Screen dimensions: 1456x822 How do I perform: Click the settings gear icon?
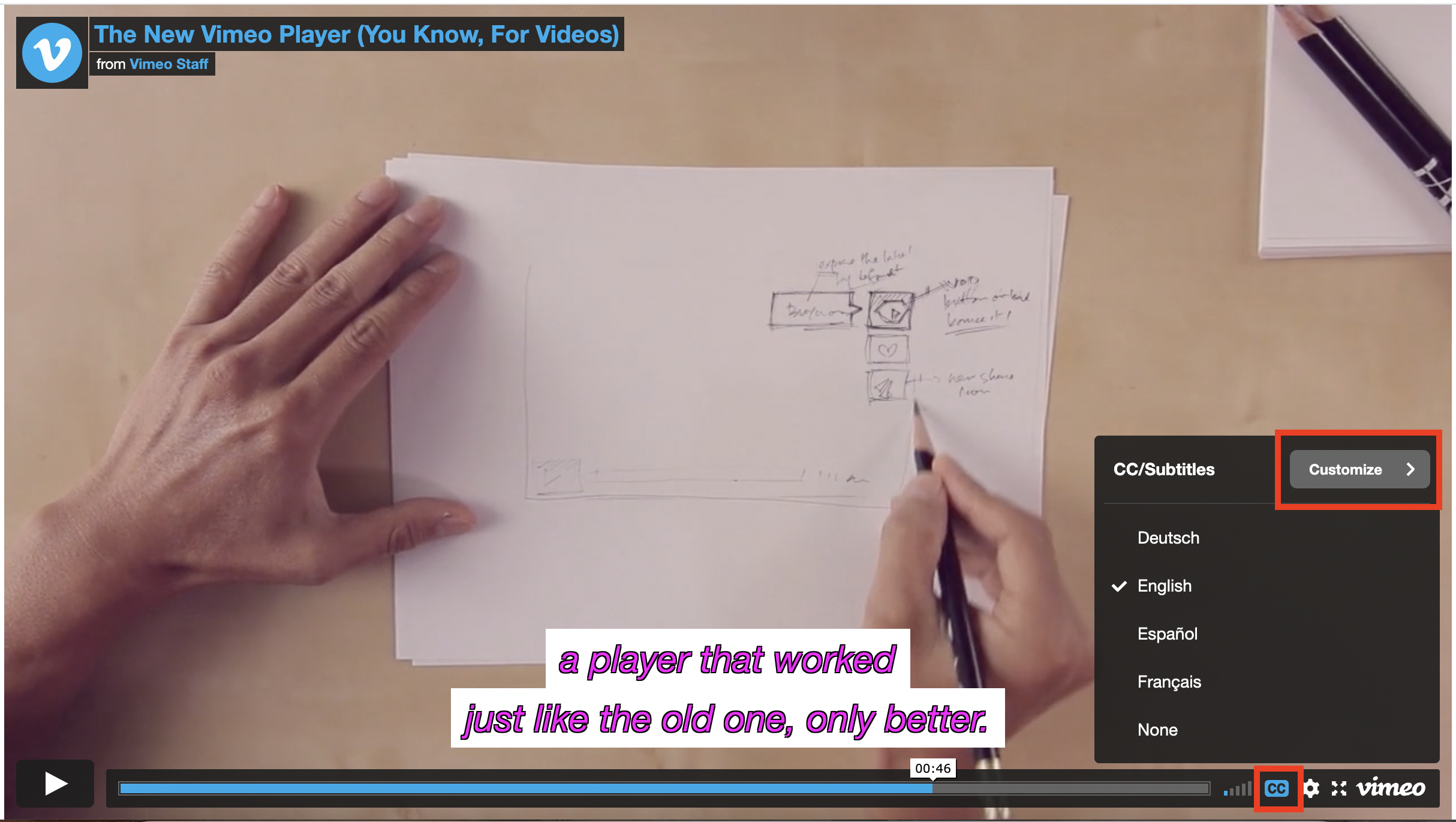tap(1312, 789)
